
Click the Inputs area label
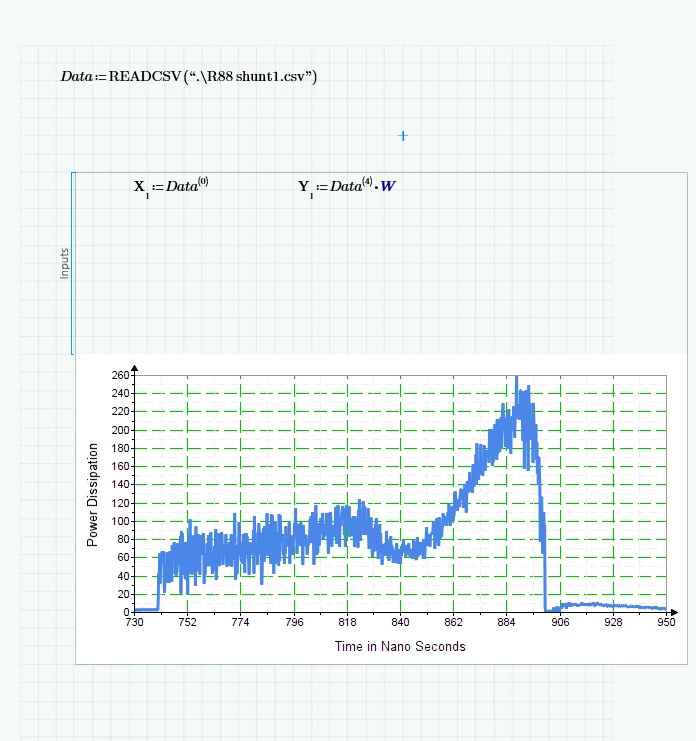[65, 264]
